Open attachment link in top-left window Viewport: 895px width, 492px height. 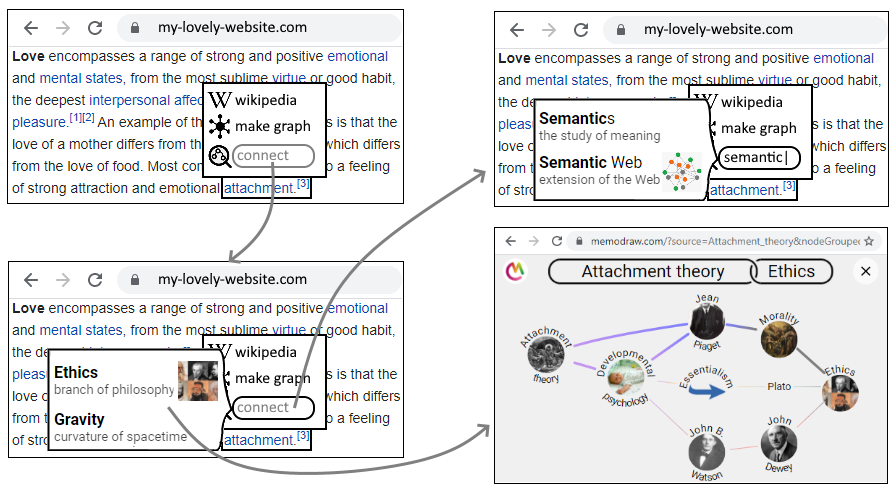[x=259, y=188]
